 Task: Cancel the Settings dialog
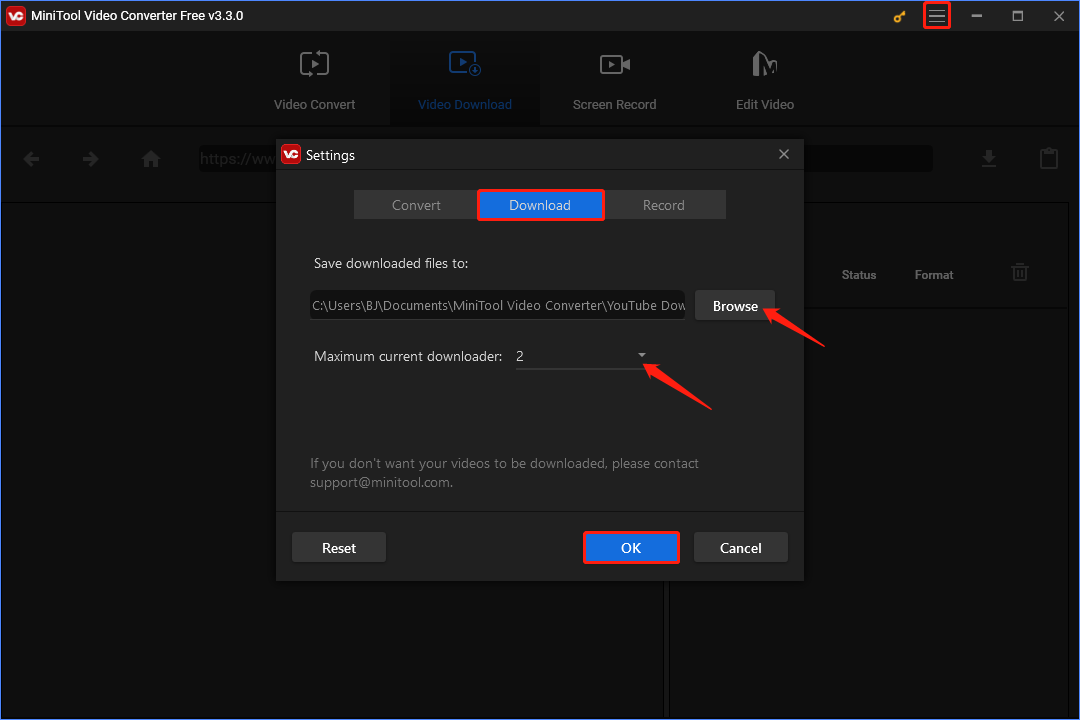[x=740, y=548]
